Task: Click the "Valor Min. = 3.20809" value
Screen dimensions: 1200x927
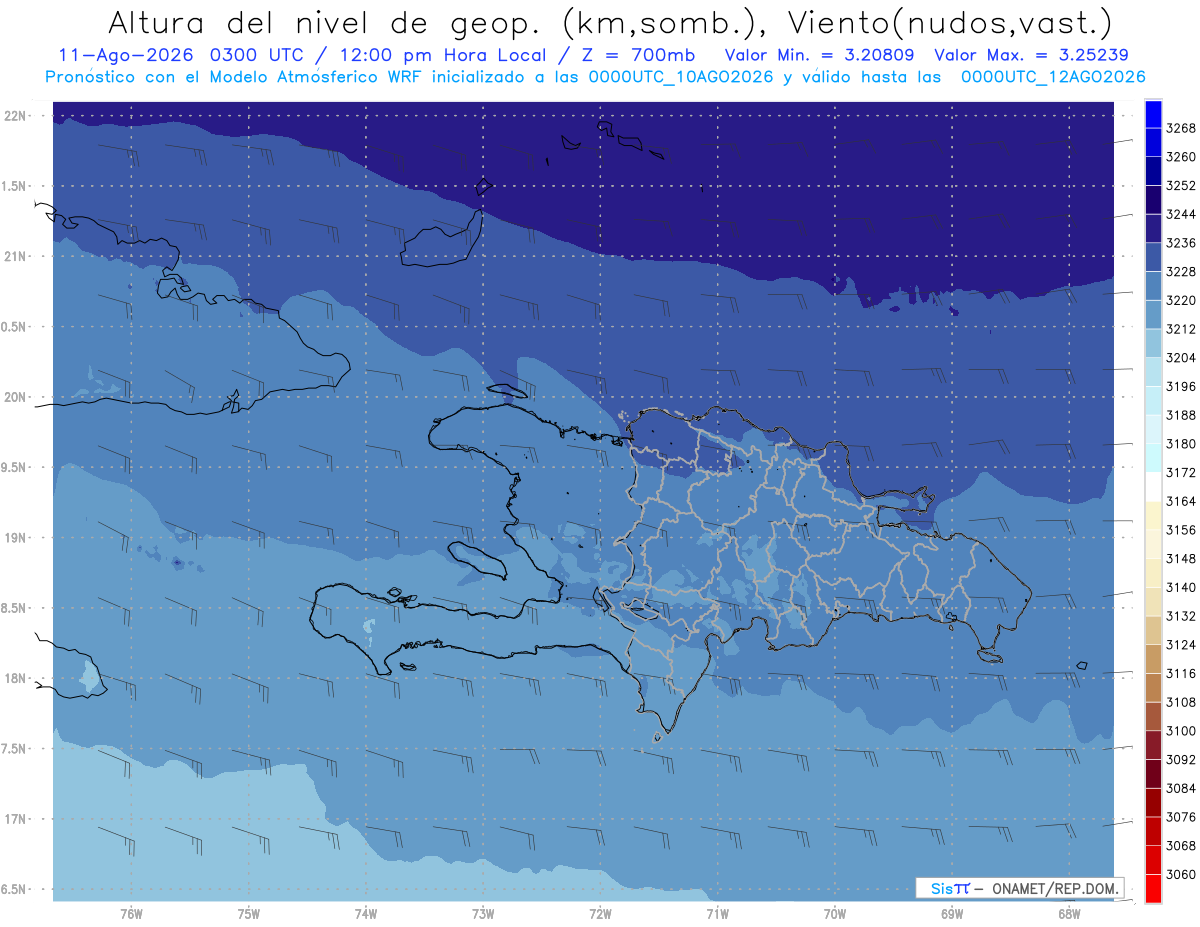Action: pos(820,55)
